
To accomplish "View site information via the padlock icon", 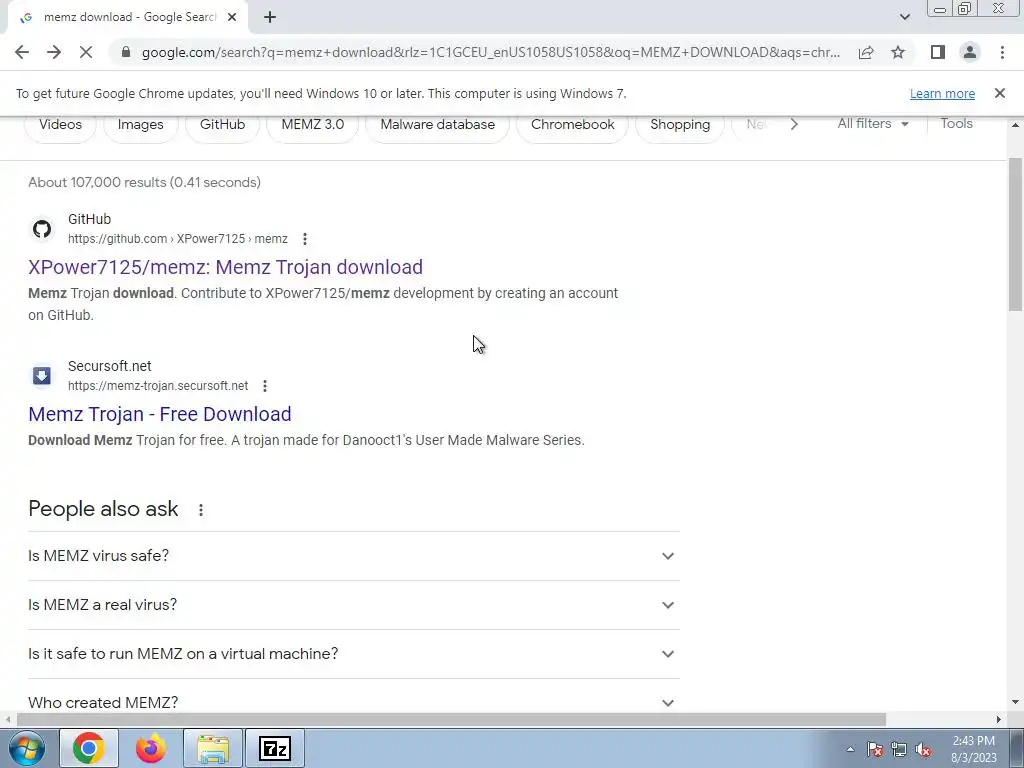I will 126,52.
